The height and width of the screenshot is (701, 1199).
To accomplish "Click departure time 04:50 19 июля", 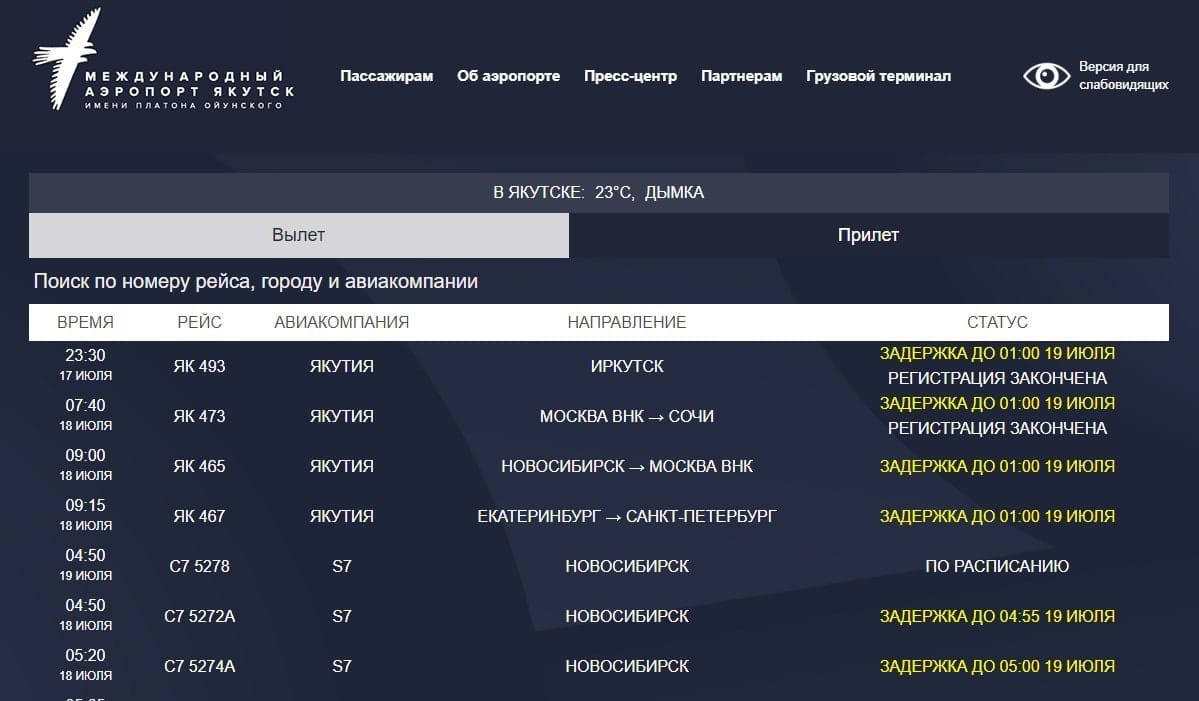I will pos(86,565).
